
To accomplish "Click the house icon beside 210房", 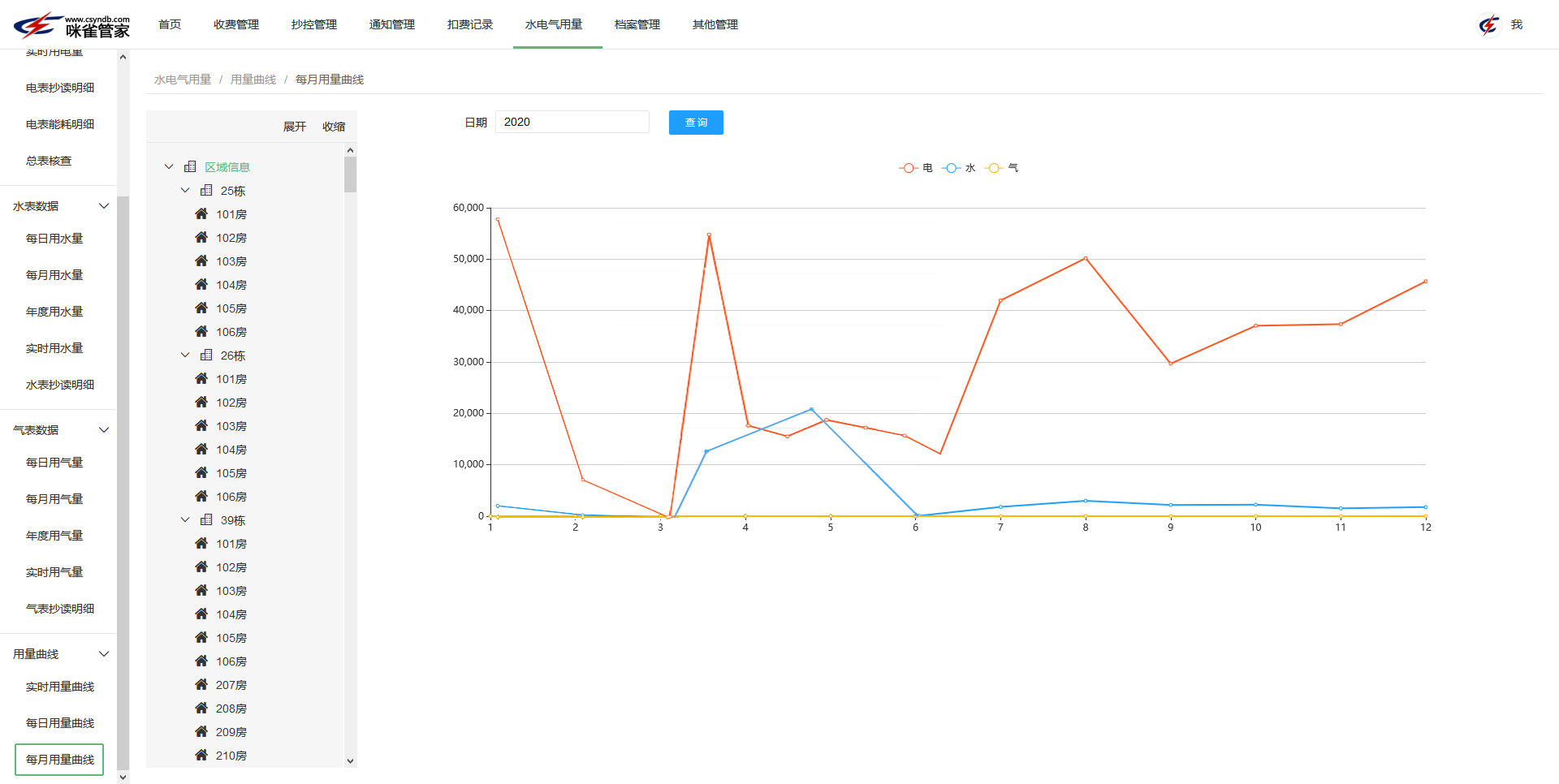I will pyautogui.click(x=201, y=755).
